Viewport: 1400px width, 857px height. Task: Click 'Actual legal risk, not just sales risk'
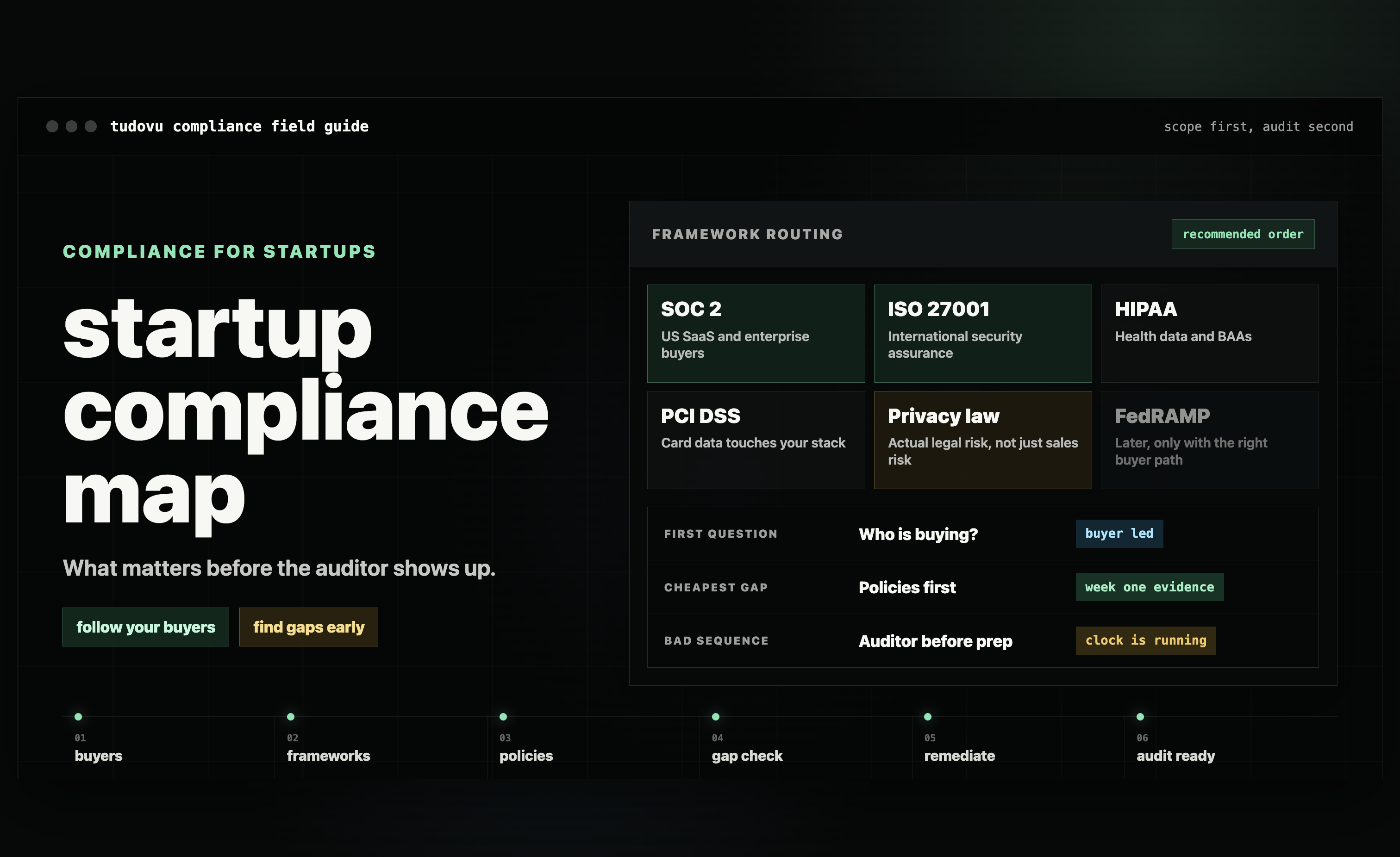tap(982, 452)
